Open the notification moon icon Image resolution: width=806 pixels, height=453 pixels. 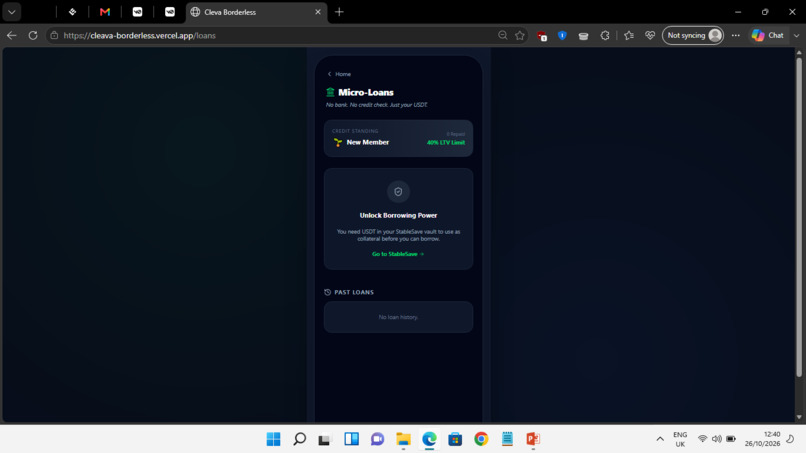[x=791, y=439]
